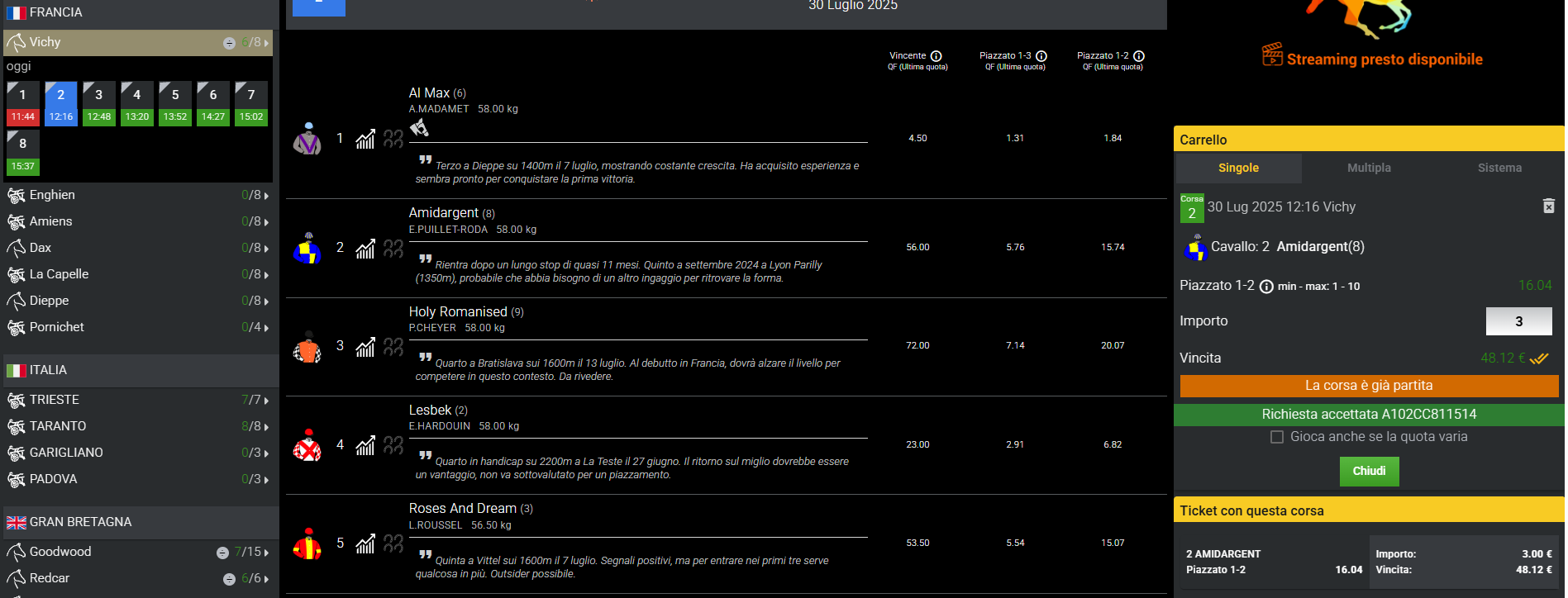Screen dimensions: 1568x598
Task: Open the statistics chart icon for Al Max
Action: pyautogui.click(x=365, y=139)
